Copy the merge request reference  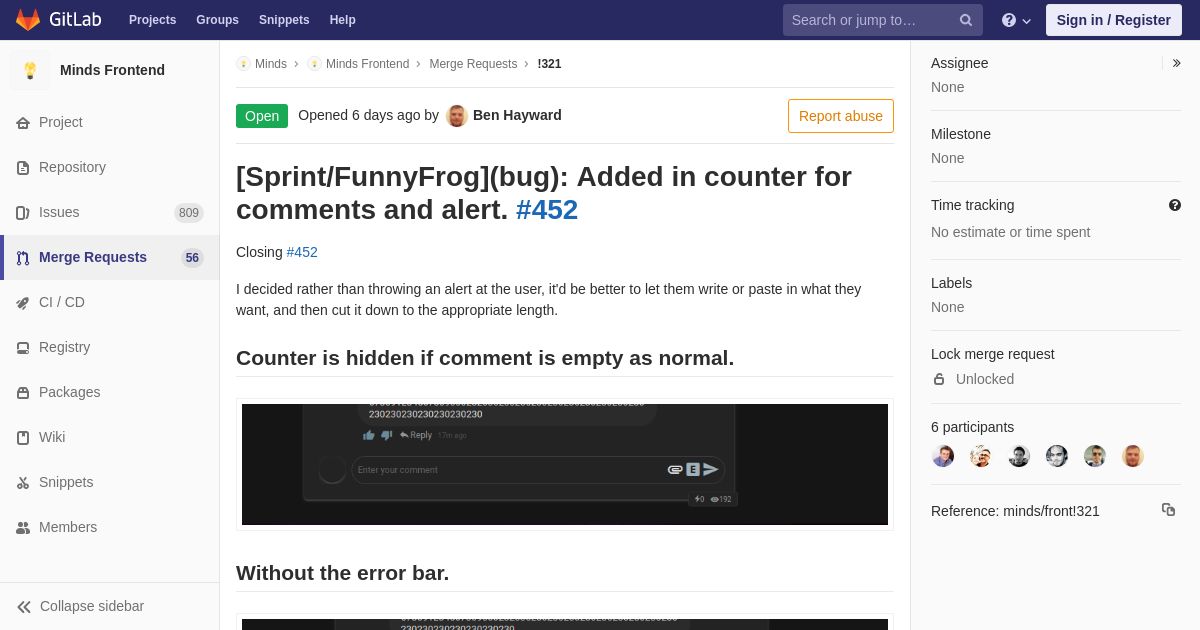click(x=1168, y=510)
